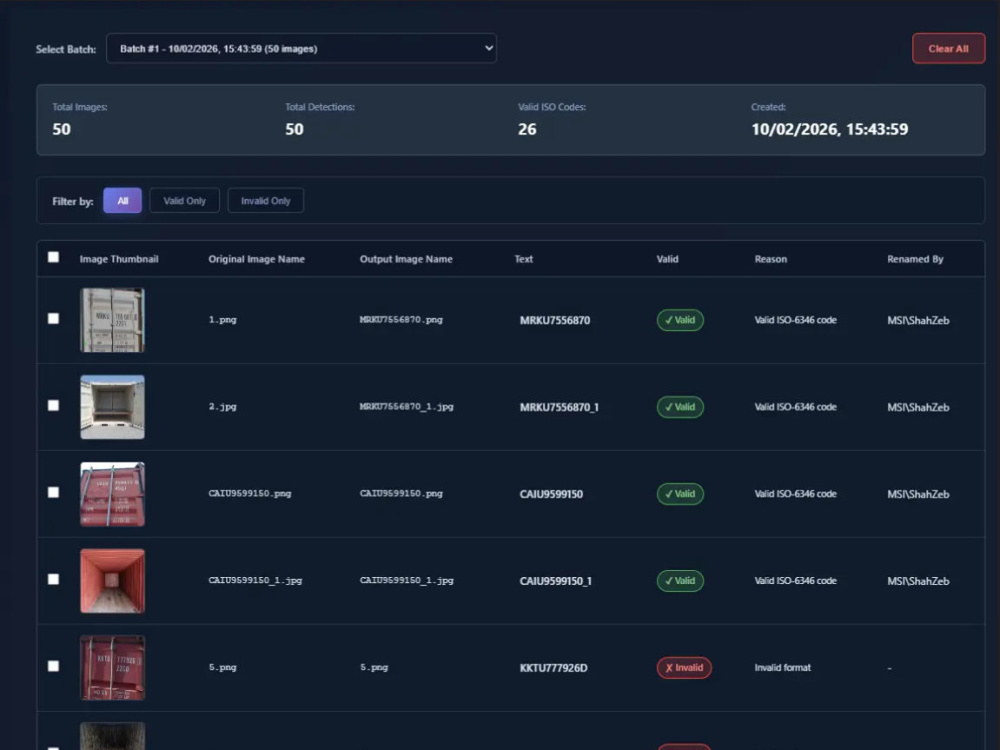Click detected text CAIU9599150
The height and width of the screenshot is (750, 1000).
pos(552,494)
